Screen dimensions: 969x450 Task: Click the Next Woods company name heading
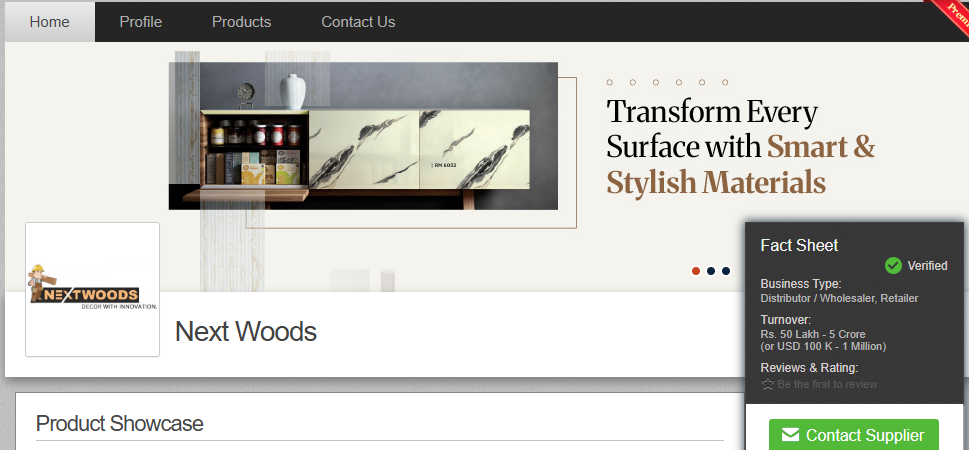tap(246, 331)
